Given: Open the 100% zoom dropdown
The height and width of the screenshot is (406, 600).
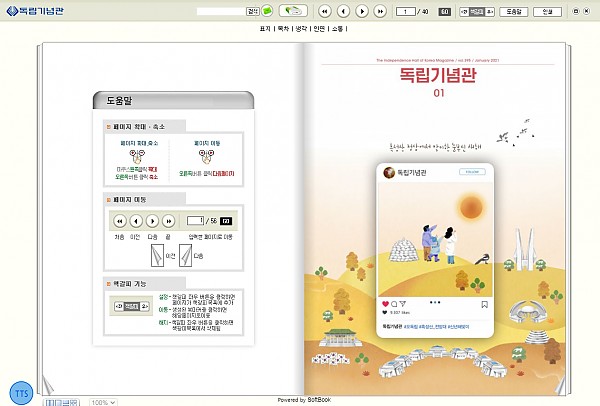Looking at the screenshot, I should point(103,402).
